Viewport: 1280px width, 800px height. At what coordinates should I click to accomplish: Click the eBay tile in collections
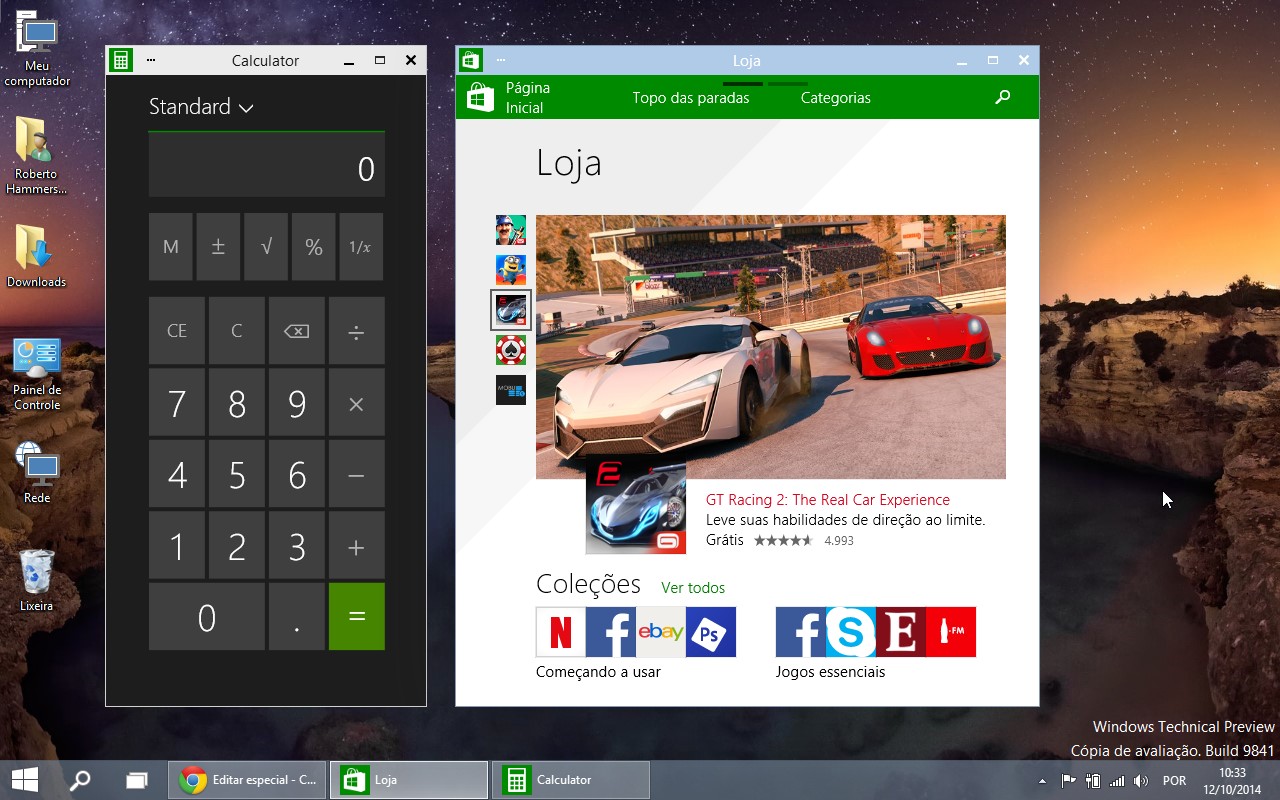661,632
